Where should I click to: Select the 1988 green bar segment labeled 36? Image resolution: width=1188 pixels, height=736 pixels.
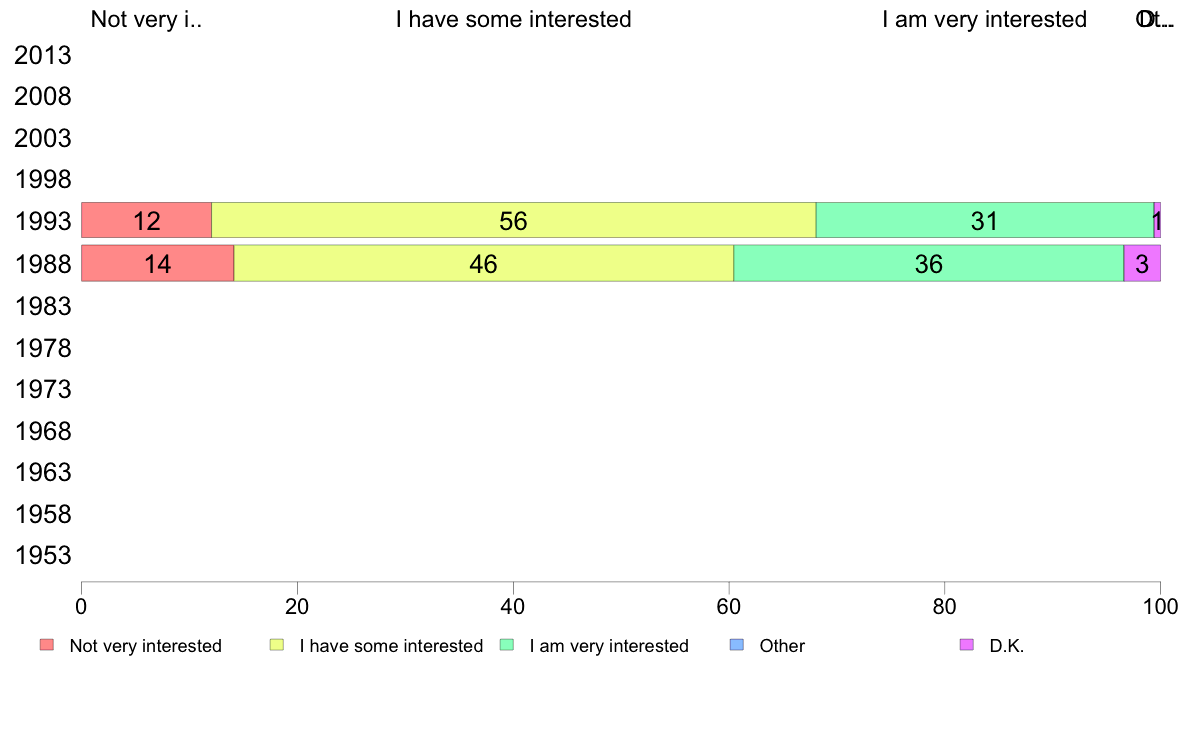pyautogui.click(x=928, y=264)
